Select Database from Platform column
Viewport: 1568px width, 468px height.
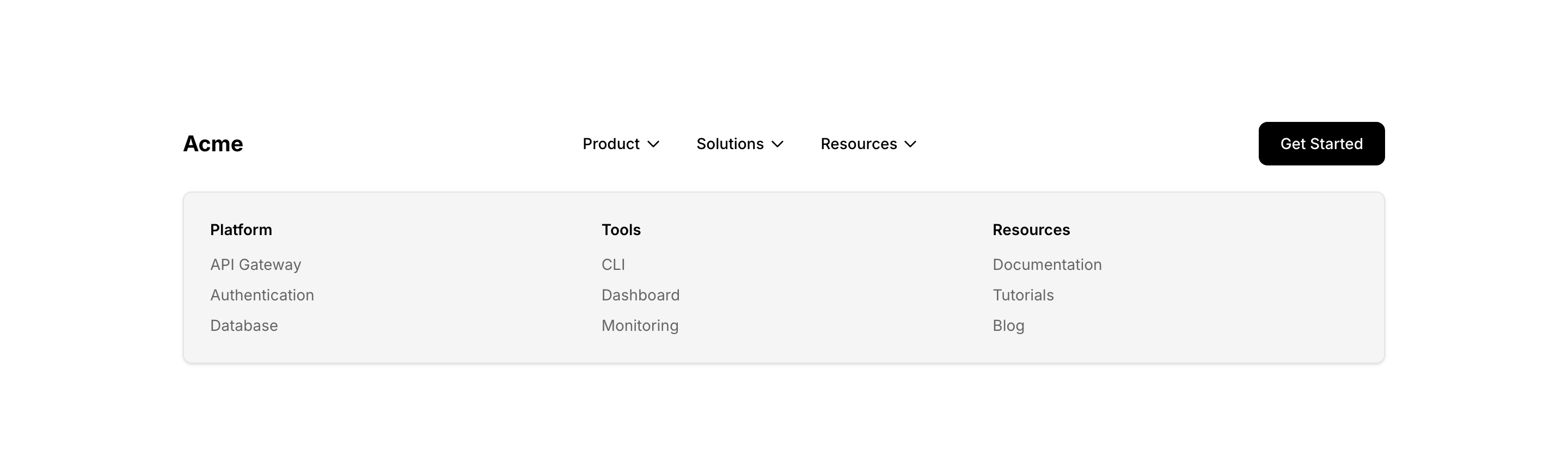click(x=244, y=325)
